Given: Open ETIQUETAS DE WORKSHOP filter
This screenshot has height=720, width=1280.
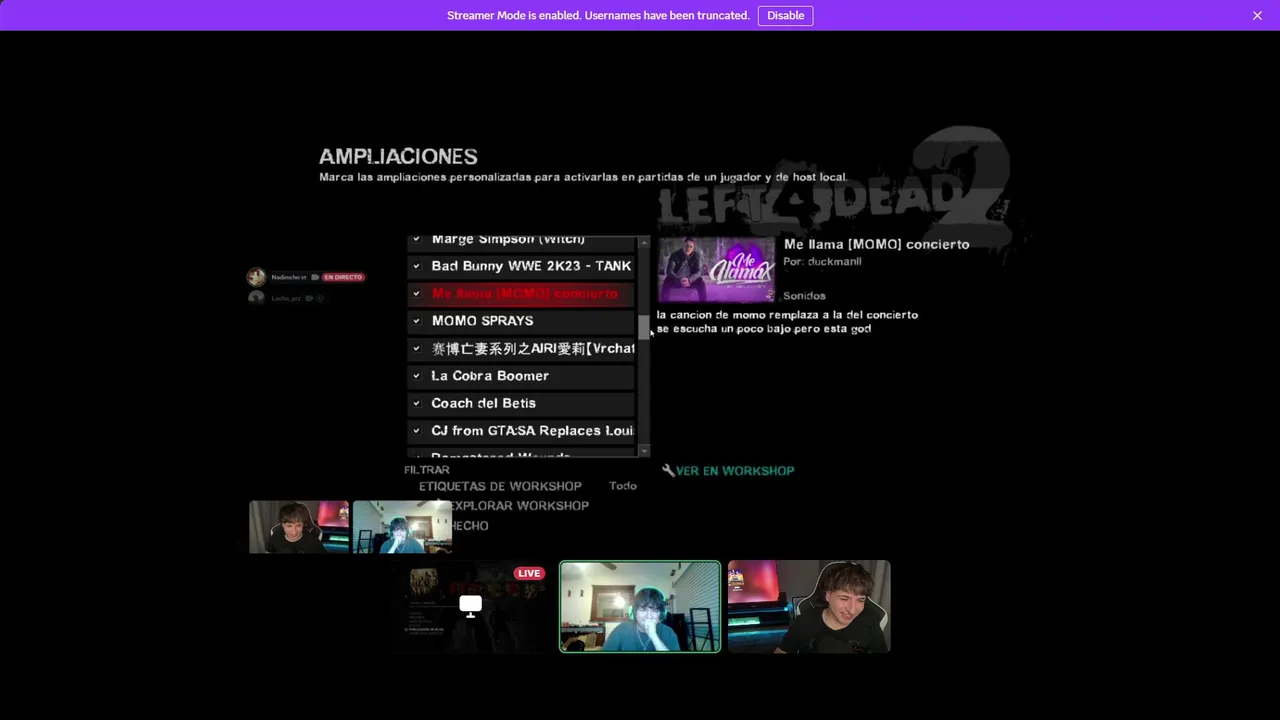Looking at the screenshot, I should click(x=500, y=486).
